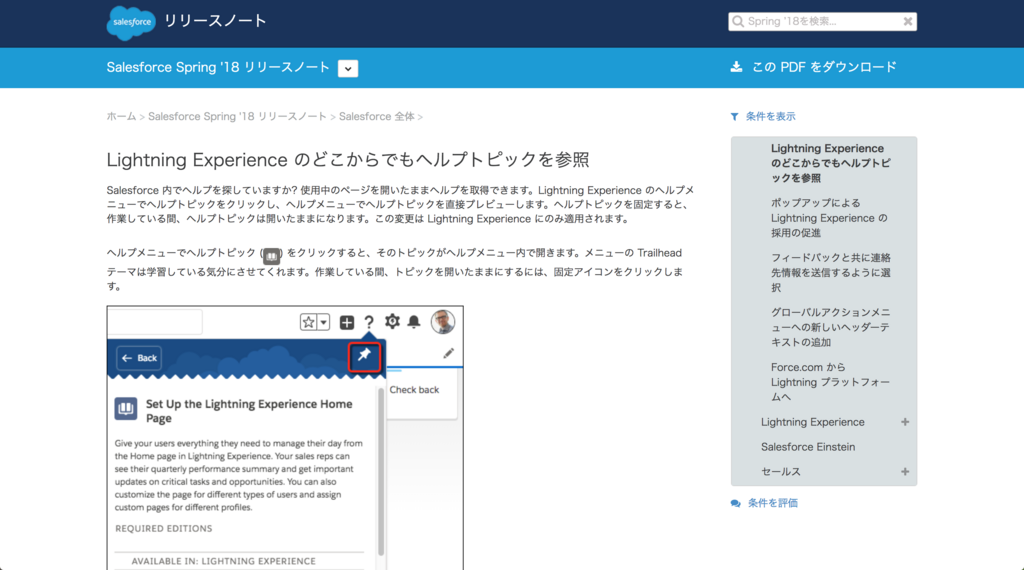Expand Lightning Experience with plus icon
Screen dimensions: 1024x570
[905, 422]
